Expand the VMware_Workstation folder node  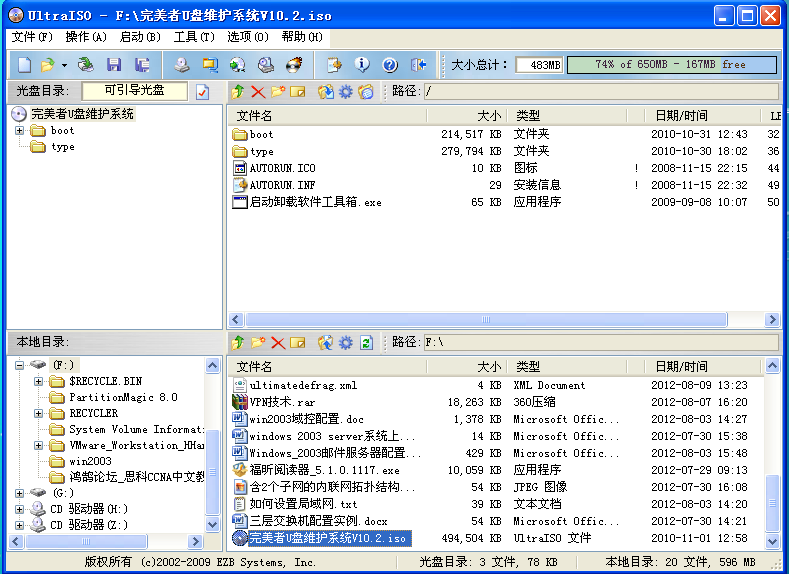38,446
